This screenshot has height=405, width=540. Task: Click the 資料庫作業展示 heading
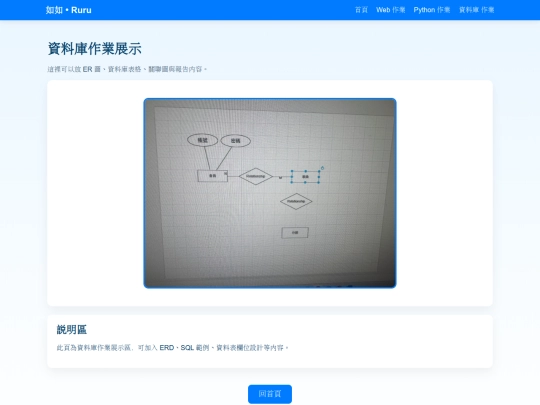click(95, 49)
